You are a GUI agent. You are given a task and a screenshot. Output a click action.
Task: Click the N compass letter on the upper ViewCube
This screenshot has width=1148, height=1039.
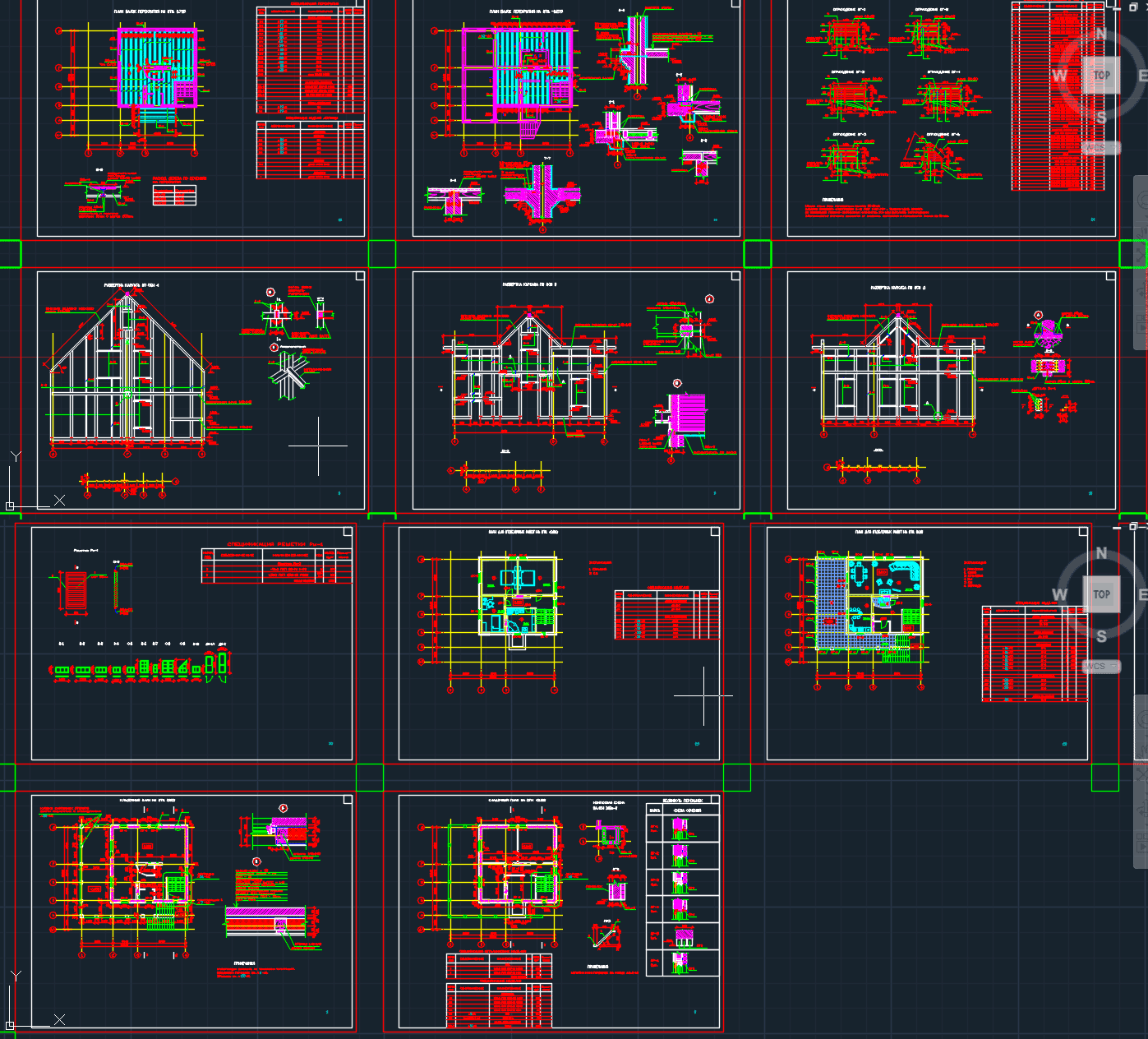pos(1101,34)
